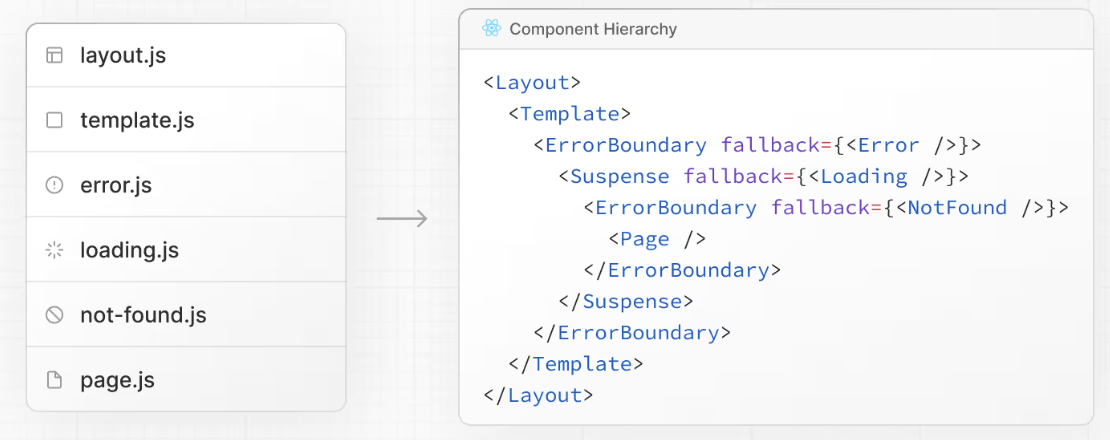Select the template.js file name
Image resolution: width=1110 pixels, height=440 pixels.
(137, 121)
